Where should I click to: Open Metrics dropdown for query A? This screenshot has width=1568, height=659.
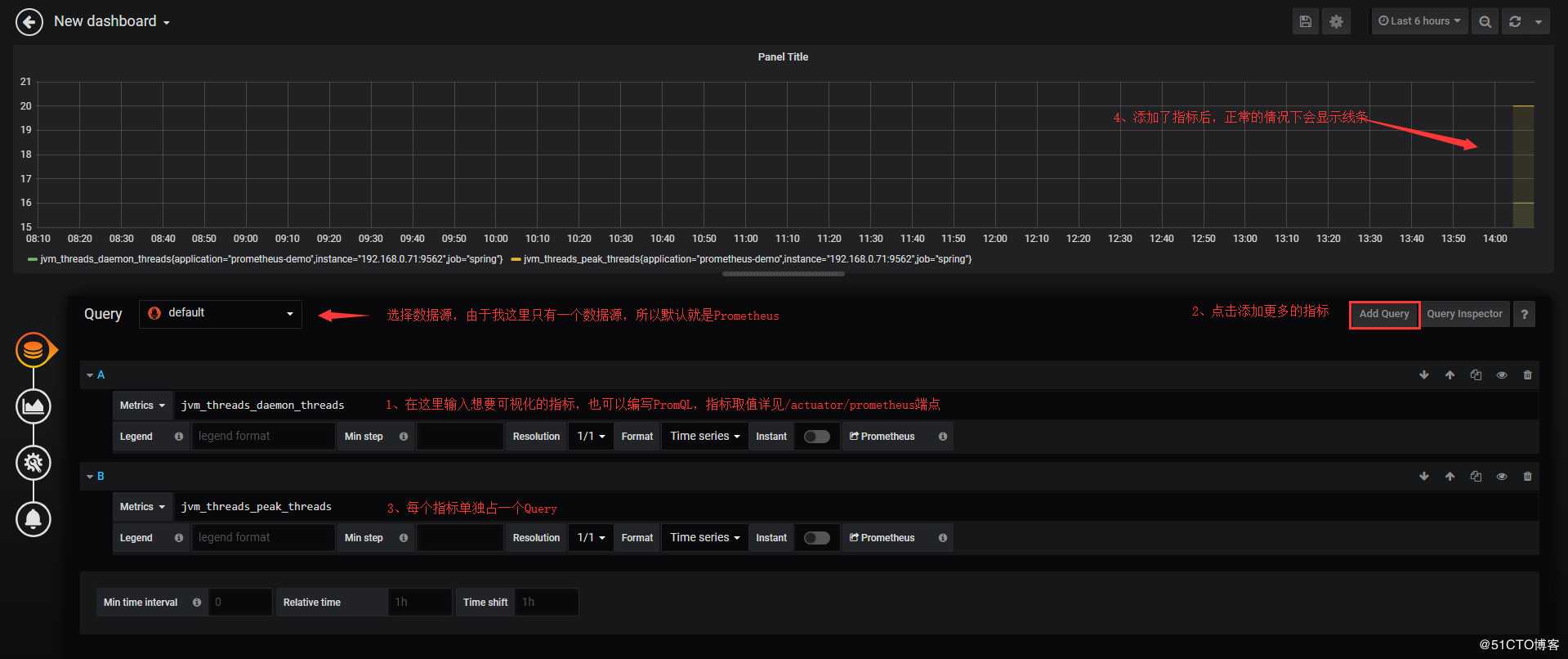pos(142,406)
